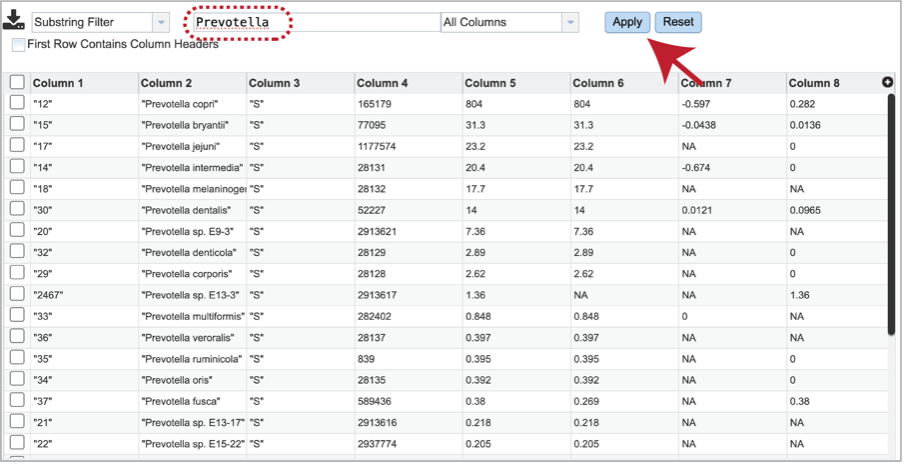Image resolution: width=907 pixels, height=467 pixels.
Task: Click the Prevotella filter text field
Action: point(314,22)
